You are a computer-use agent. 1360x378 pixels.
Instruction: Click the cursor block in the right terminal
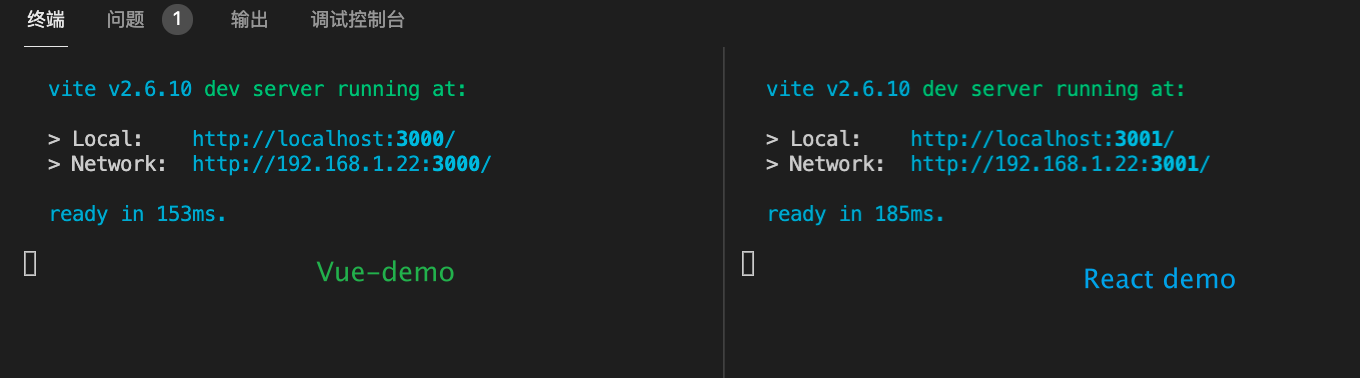click(x=748, y=264)
